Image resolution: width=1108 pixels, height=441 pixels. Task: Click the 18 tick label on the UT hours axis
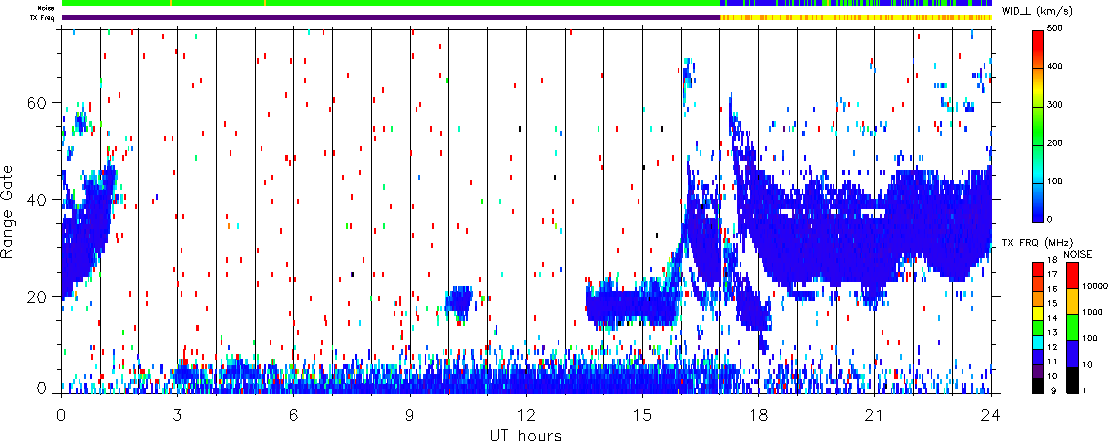757,413
